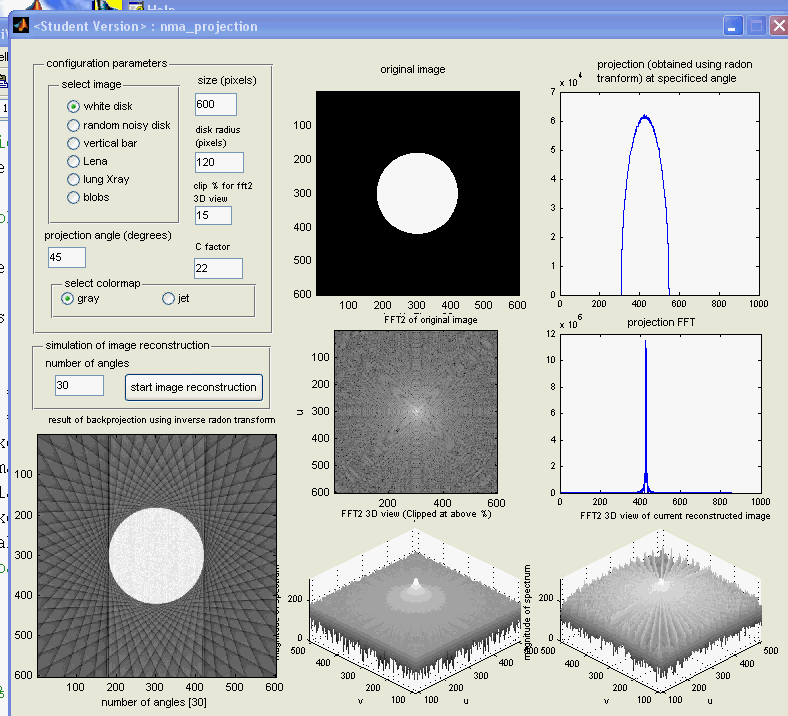Click the clip % for fft2 field
The height and width of the screenshot is (716, 788).
(213, 215)
